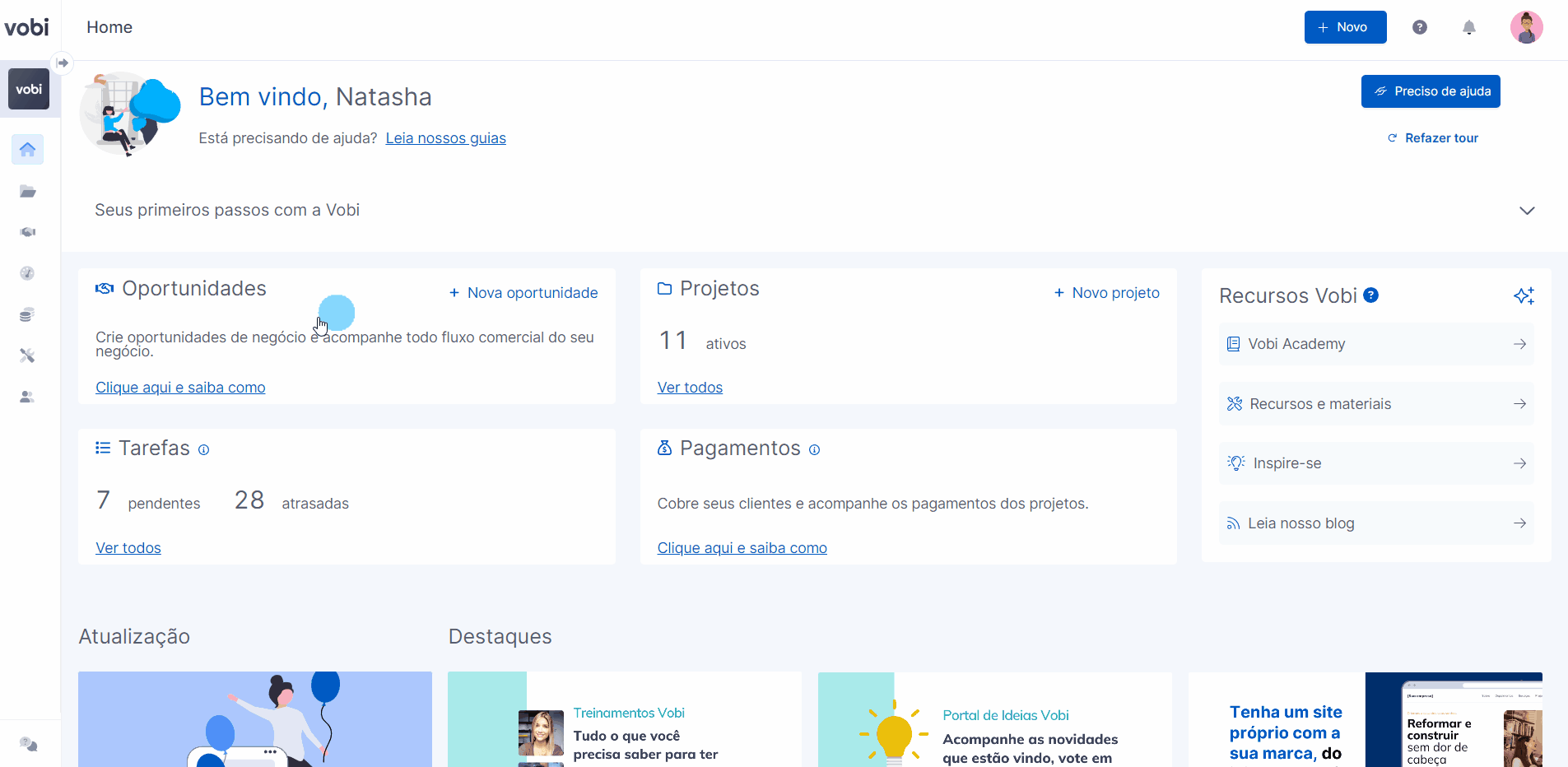
Task: Open the Home icon in the sidebar
Action: pyautogui.click(x=27, y=150)
